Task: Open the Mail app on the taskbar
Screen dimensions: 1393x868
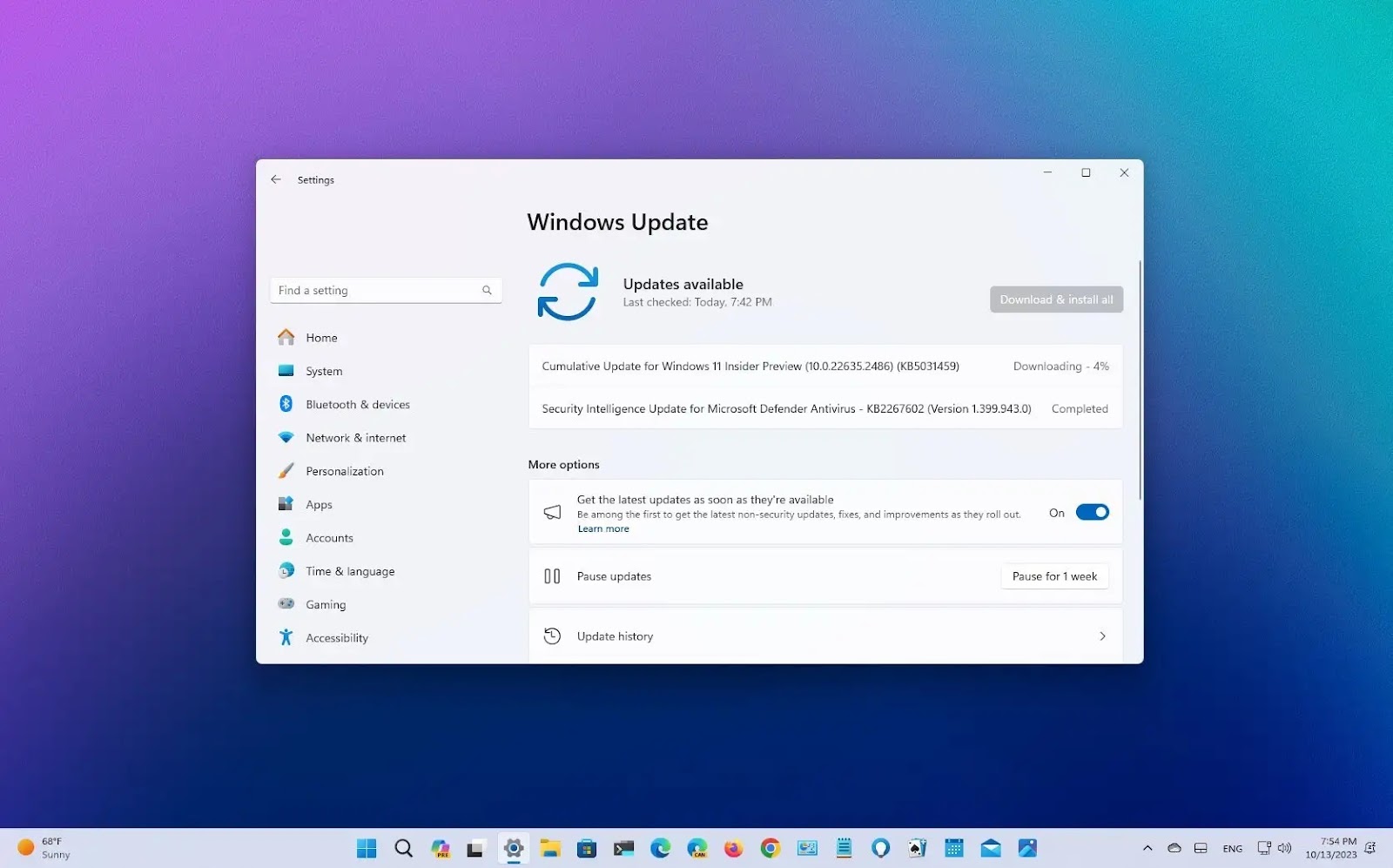Action: coord(991,848)
